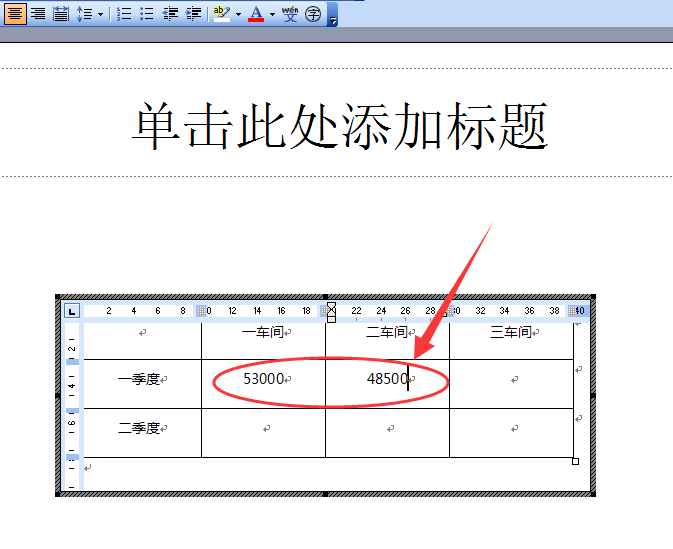Click the table resize handle at bottom-right corner
The width and height of the screenshot is (673, 549).
click(576, 461)
